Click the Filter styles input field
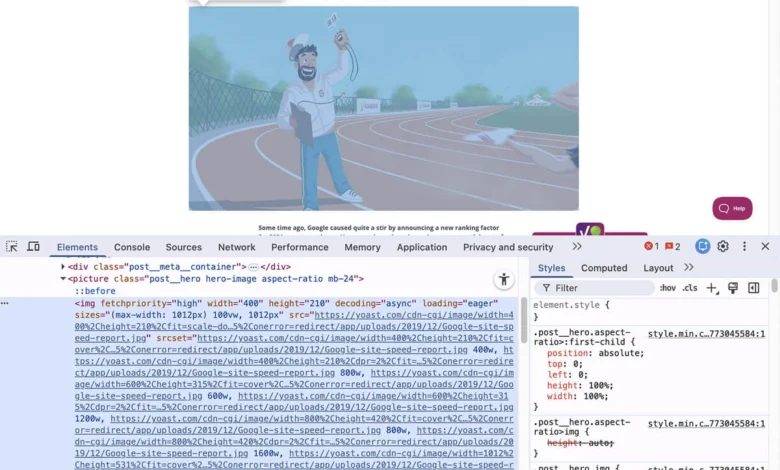 point(600,288)
